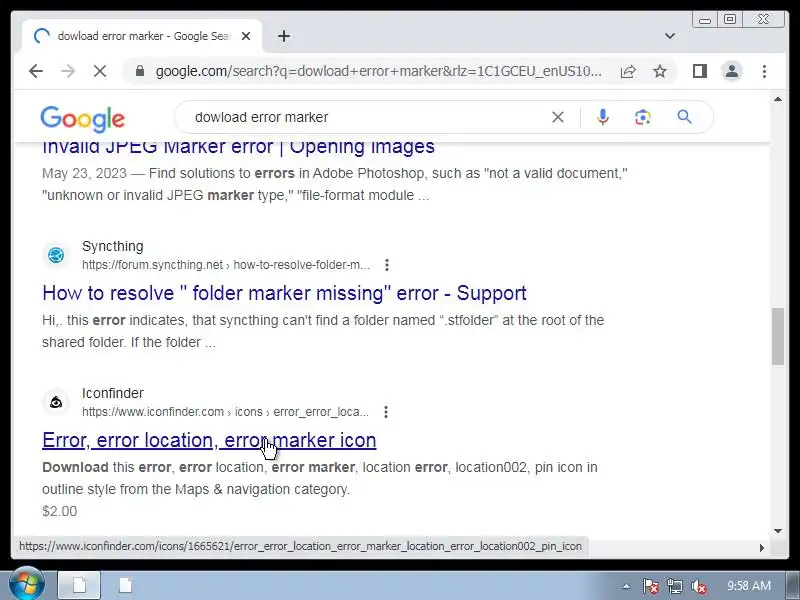Click the Show desktop strip after the clock
The width and height of the screenshot is (800, 600).
tap(794, 585)
